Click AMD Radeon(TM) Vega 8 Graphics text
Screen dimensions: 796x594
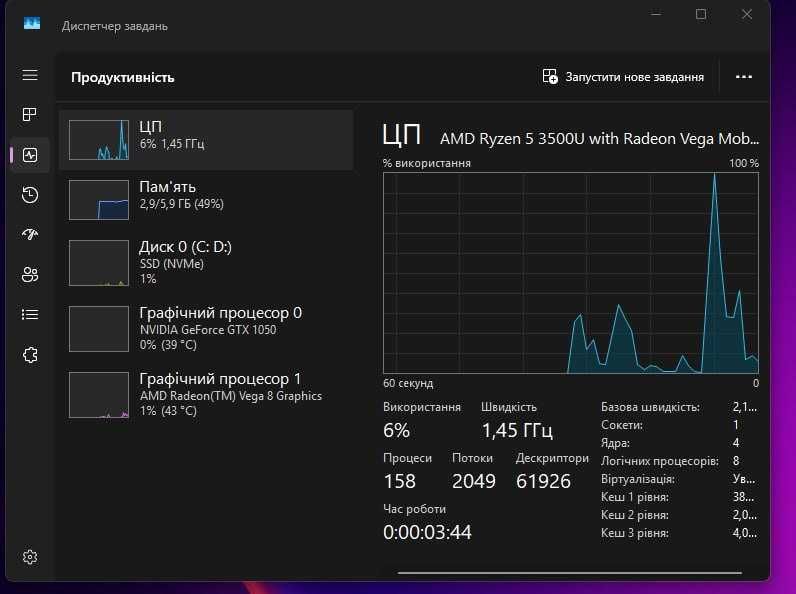pos(231,395)
